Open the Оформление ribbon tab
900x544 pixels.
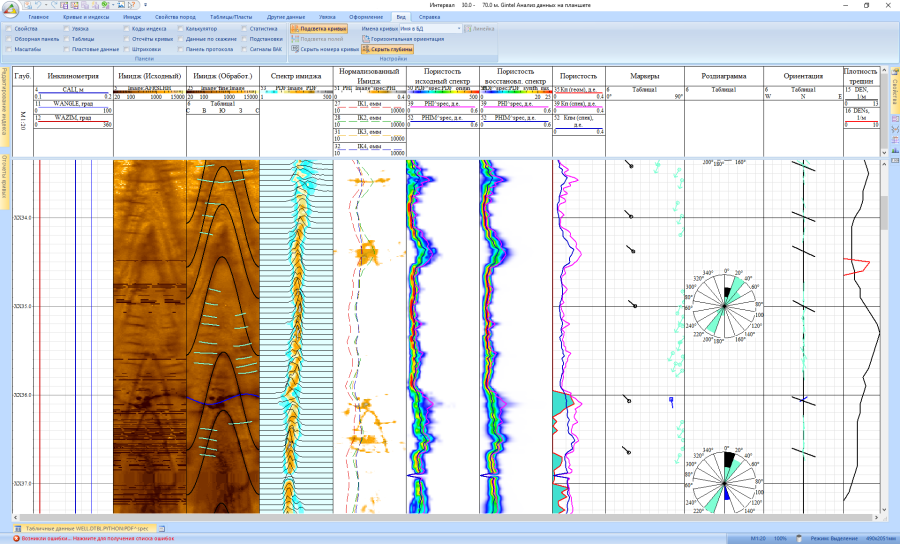(x=366, y=17)
